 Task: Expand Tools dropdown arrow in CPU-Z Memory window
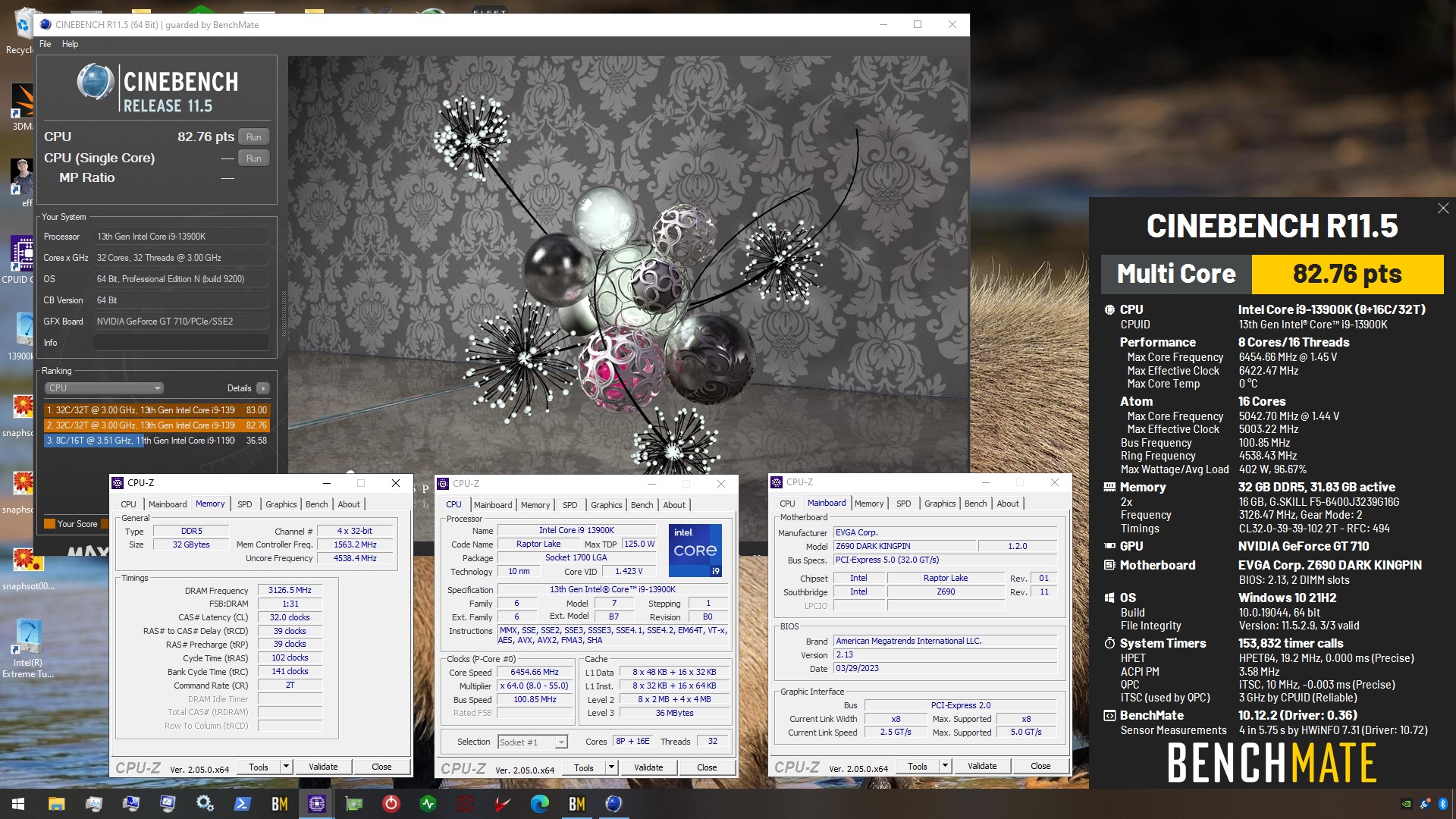pos(286,767)
